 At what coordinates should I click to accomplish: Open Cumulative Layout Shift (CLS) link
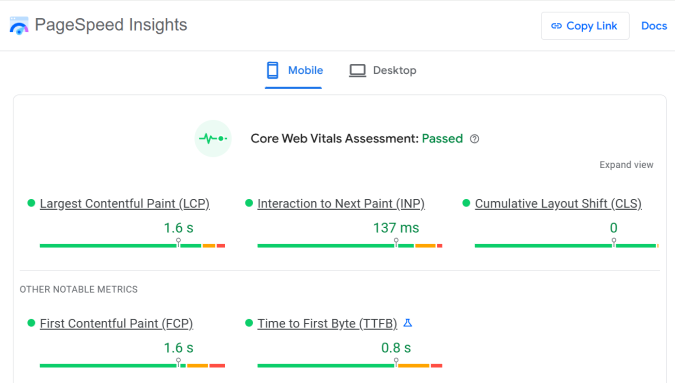[558, 204]
